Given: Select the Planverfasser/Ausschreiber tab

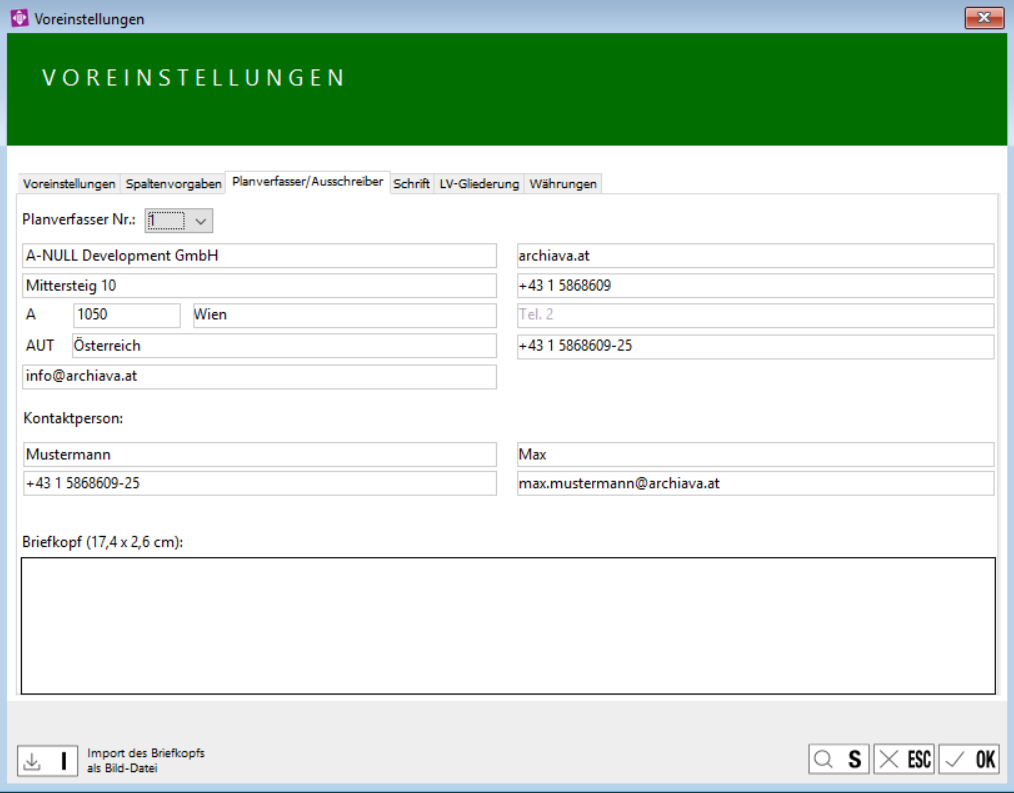Looking at the screenshot, I should pyautogui.click(x=308, y=182).
